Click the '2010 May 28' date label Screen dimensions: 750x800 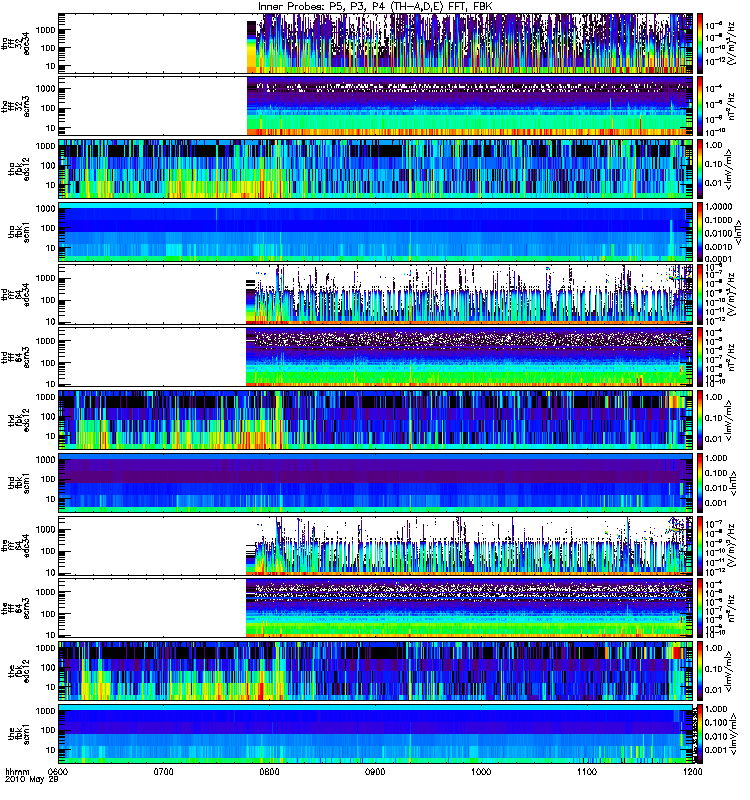pos(32,780)
